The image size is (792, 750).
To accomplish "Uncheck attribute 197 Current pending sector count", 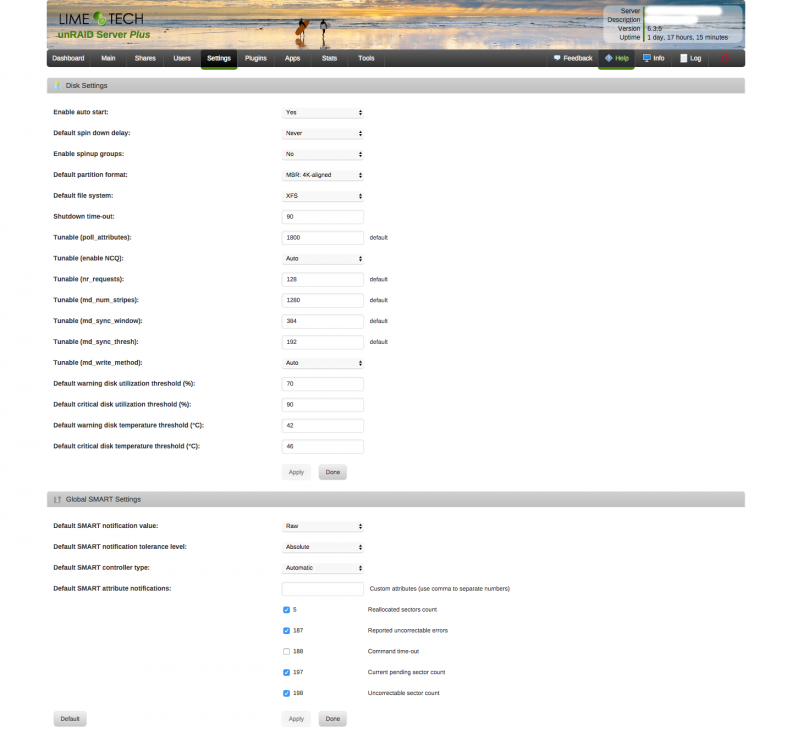I will point(286,673).
